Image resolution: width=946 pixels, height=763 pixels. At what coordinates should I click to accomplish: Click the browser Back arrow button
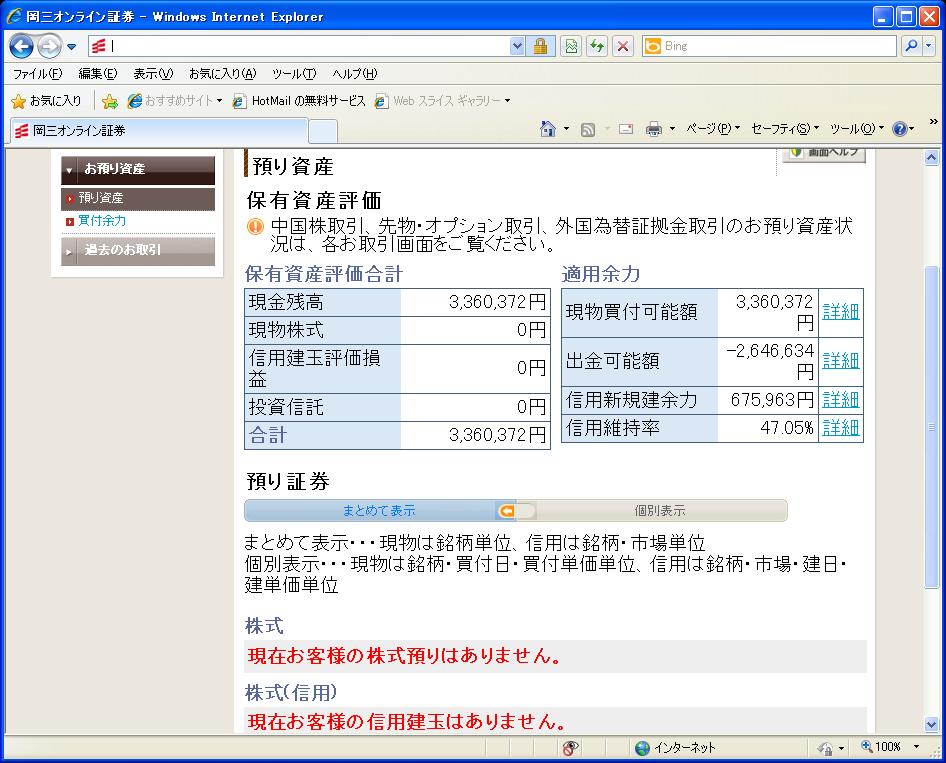pos(22,46)
